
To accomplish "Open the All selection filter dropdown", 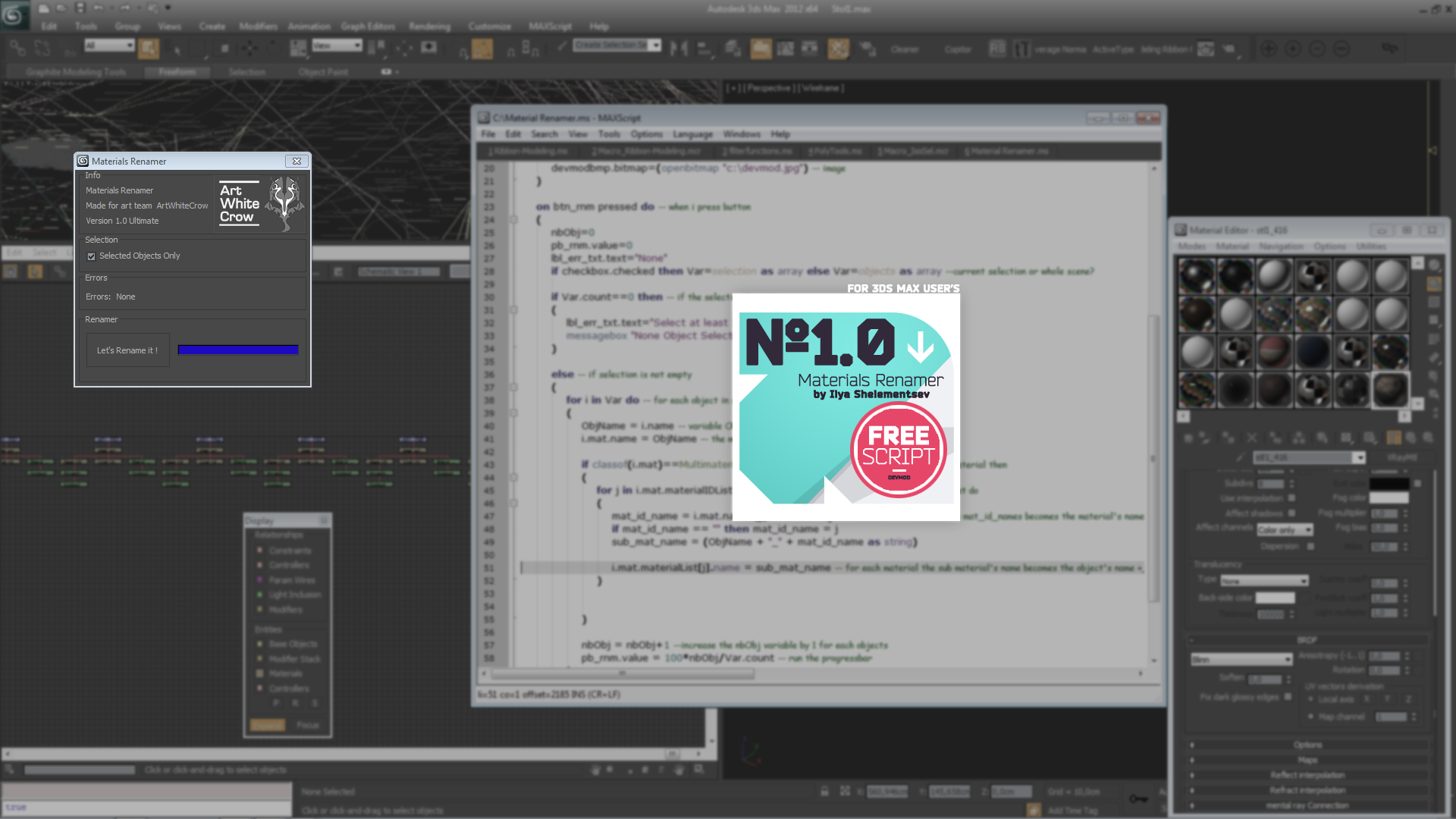I will [x=109, y=45].
